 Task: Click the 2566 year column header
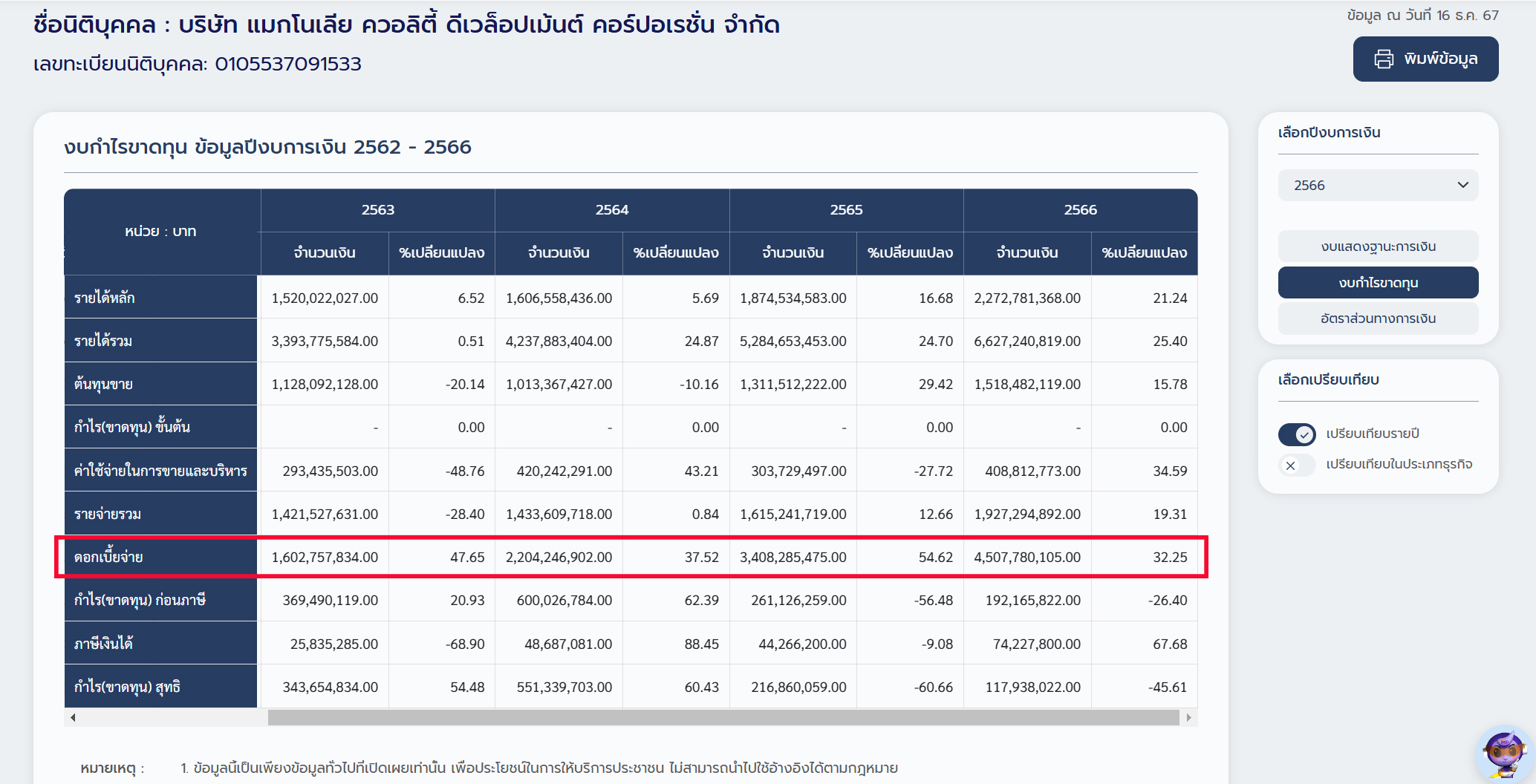pyautogui.click(x=1080, y=210)
